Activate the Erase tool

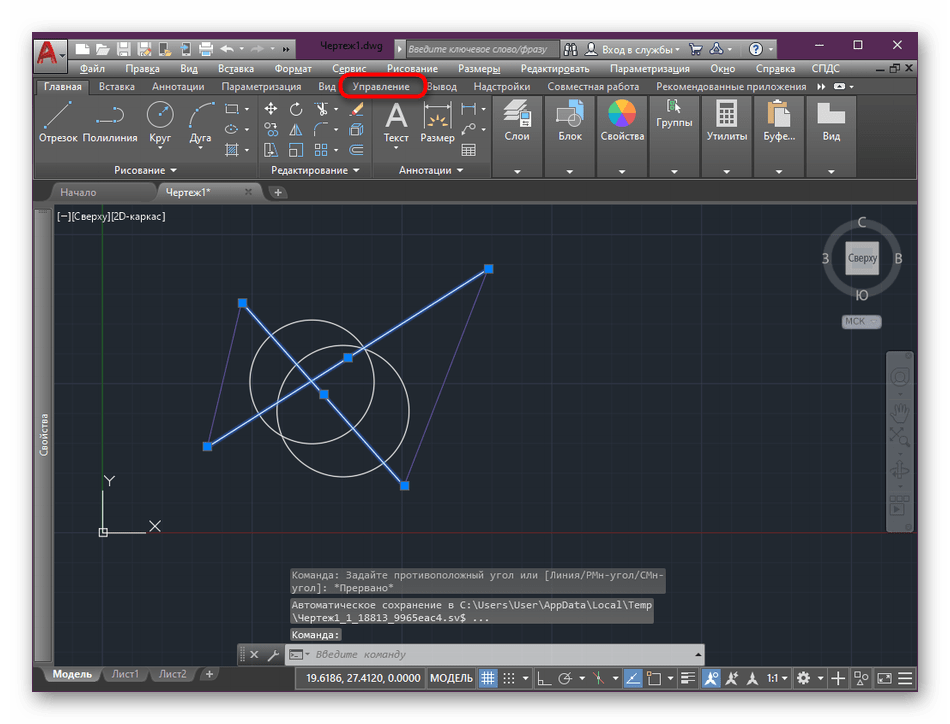tap(356, 109)
